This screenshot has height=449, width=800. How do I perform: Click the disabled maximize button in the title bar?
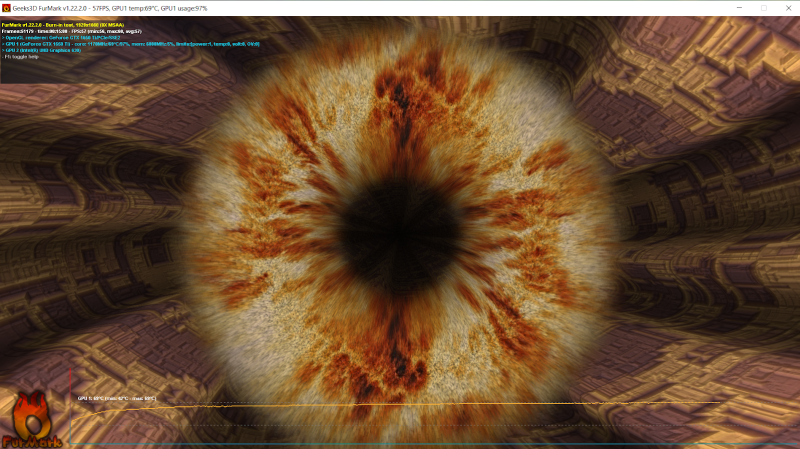tap(764, 8)
